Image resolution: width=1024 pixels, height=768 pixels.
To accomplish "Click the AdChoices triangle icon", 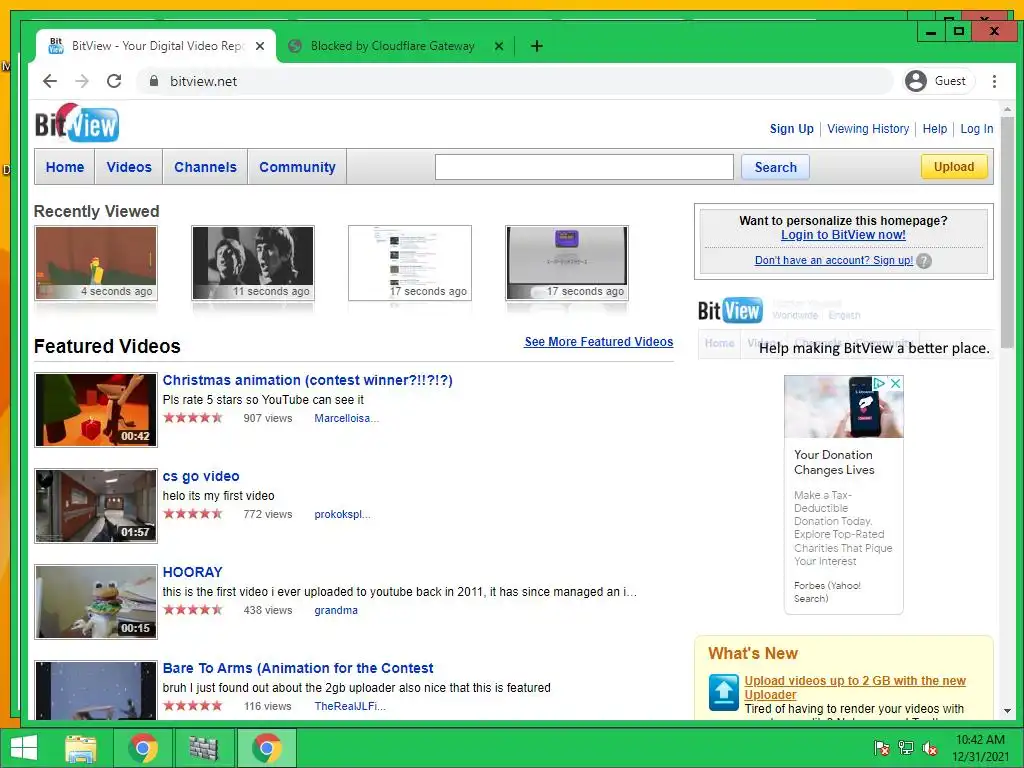I will pos(880,383).
